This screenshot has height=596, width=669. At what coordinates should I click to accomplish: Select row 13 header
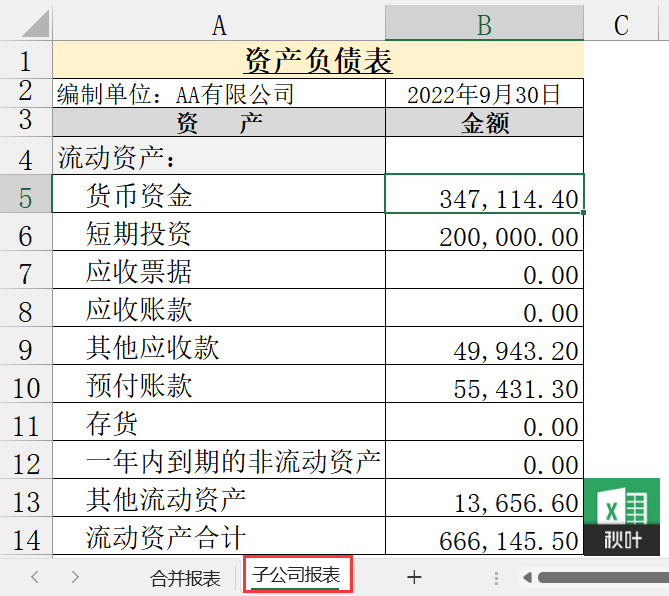26,497
